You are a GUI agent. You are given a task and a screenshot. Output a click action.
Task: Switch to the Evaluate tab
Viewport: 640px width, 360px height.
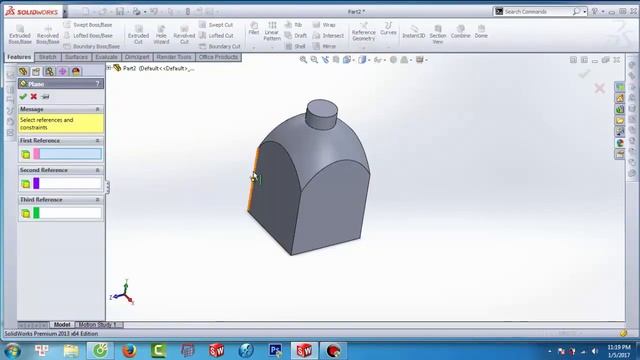(x=107, y=57)
